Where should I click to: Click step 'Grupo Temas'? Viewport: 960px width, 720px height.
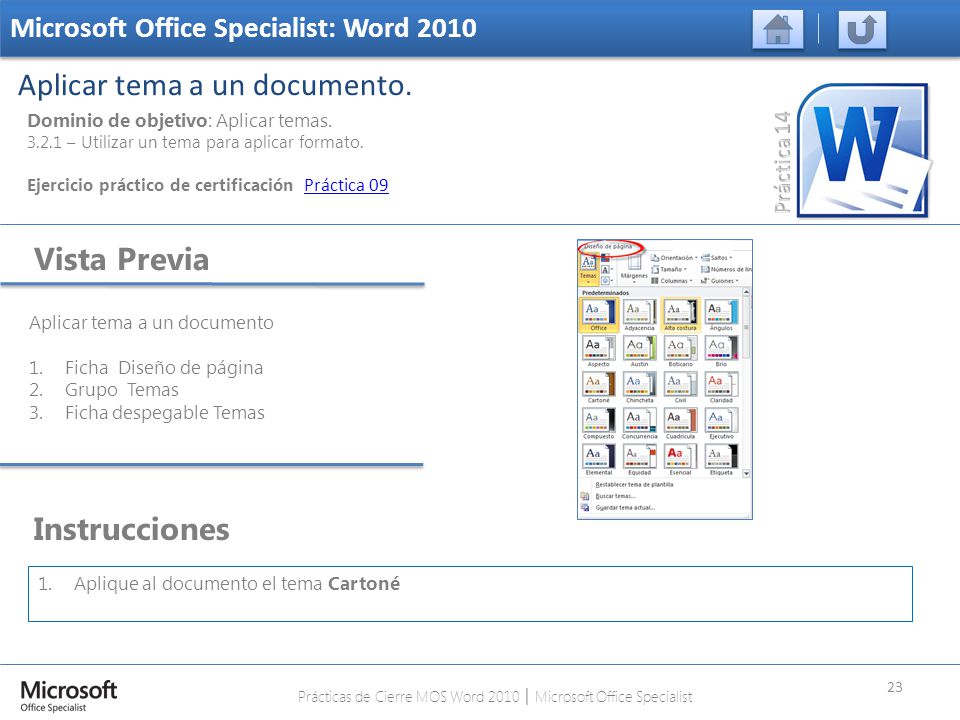tap(122, 390)
